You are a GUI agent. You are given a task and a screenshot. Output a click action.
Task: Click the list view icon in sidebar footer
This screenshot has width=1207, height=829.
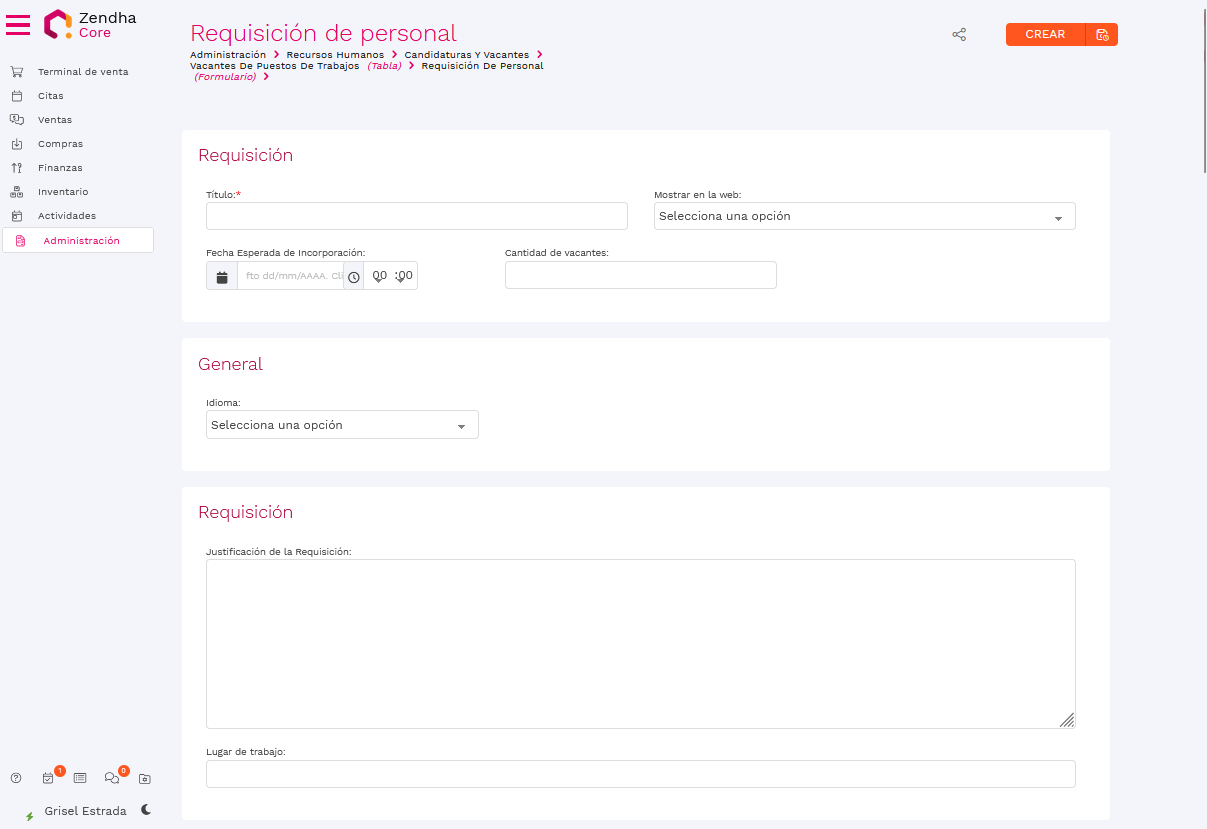point(80,778)
